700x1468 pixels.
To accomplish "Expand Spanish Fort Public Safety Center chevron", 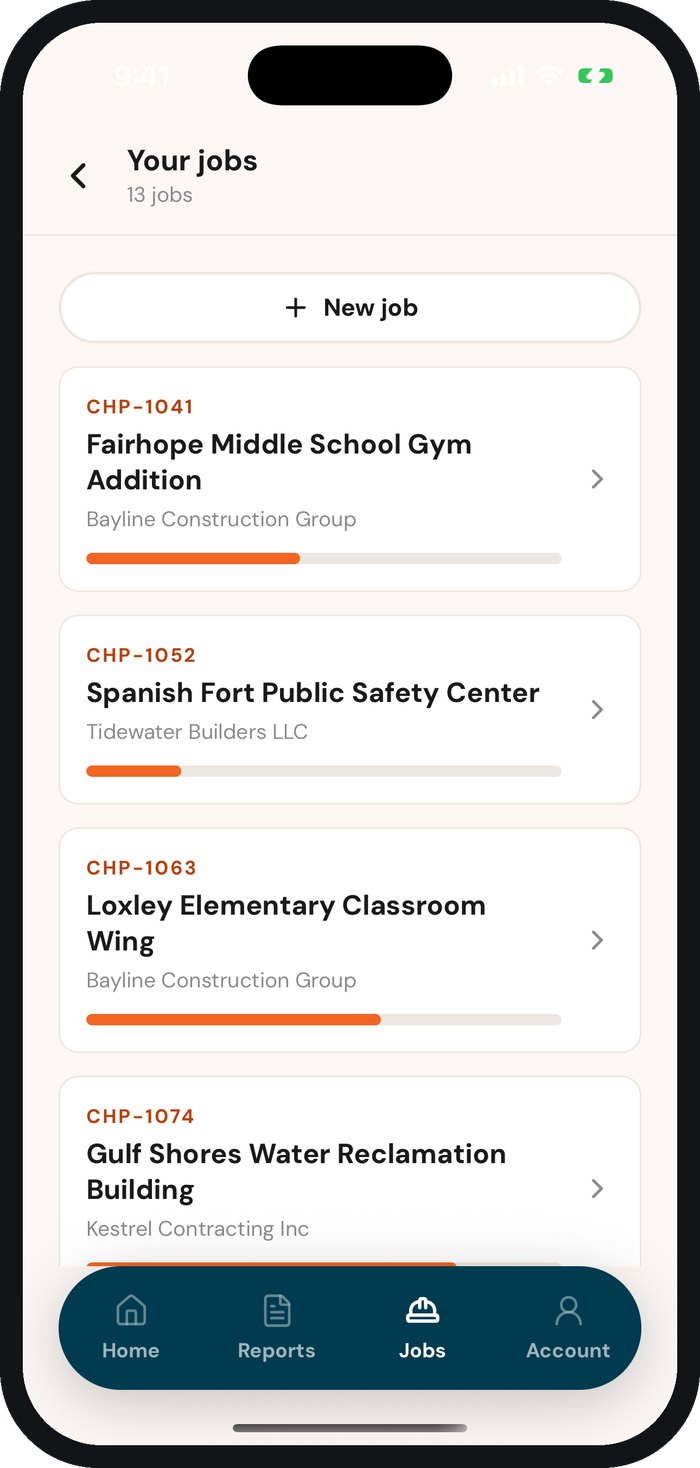I will click(x=597, y=709).
